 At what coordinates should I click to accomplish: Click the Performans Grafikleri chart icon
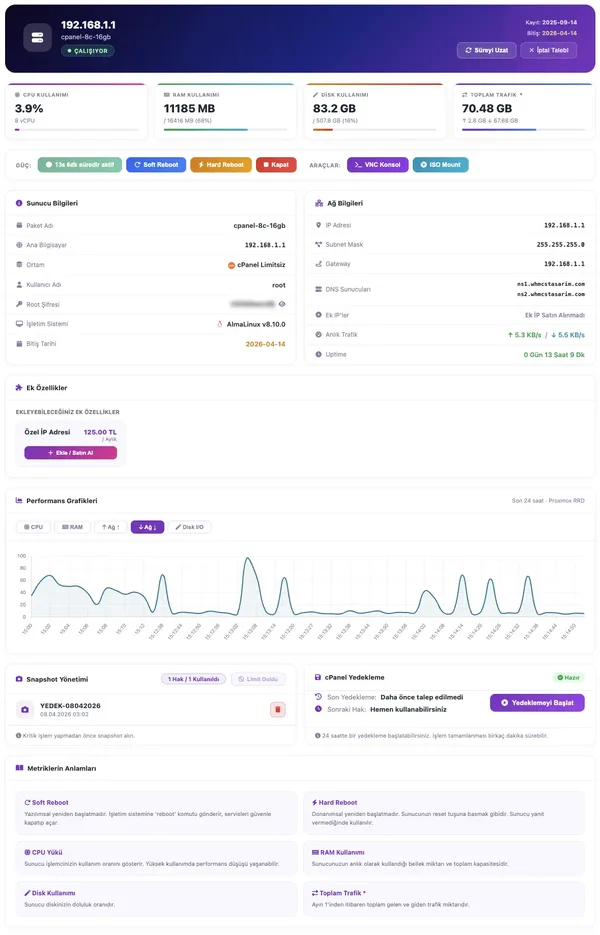(19, 500)
